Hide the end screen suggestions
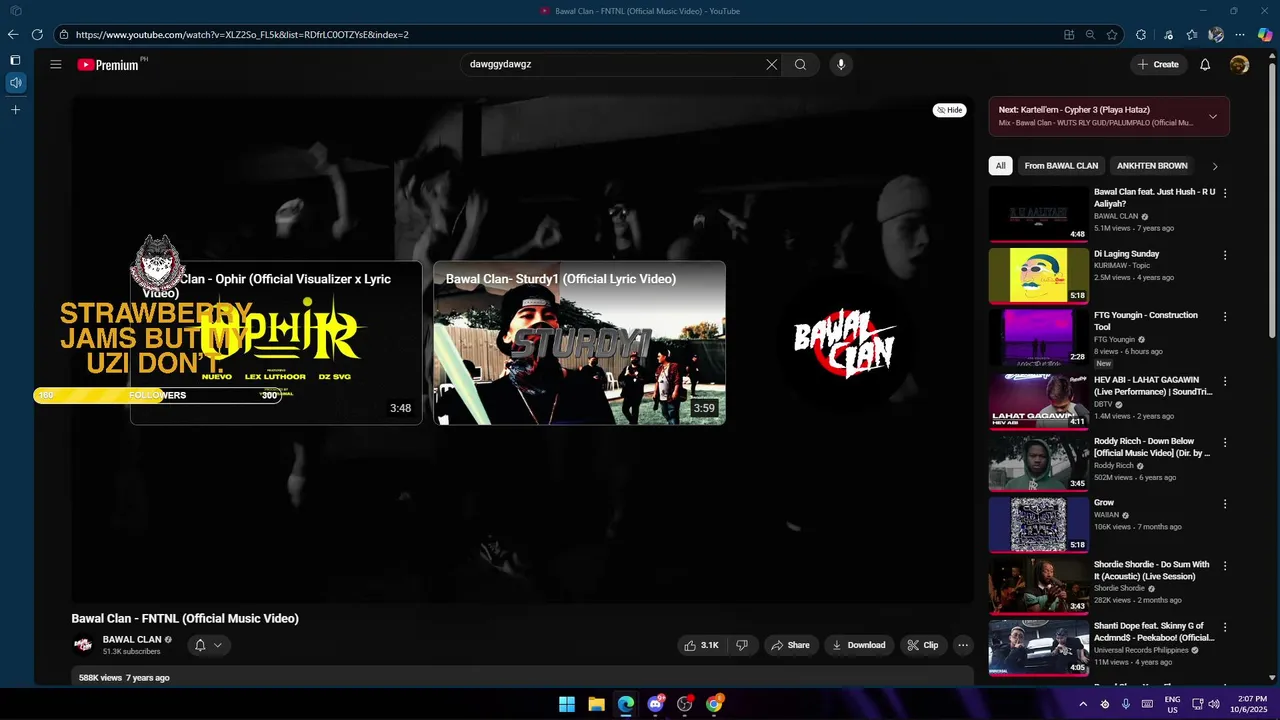Image resolution: width=1280 pixels, height=720 pixels. pos(950,110)
